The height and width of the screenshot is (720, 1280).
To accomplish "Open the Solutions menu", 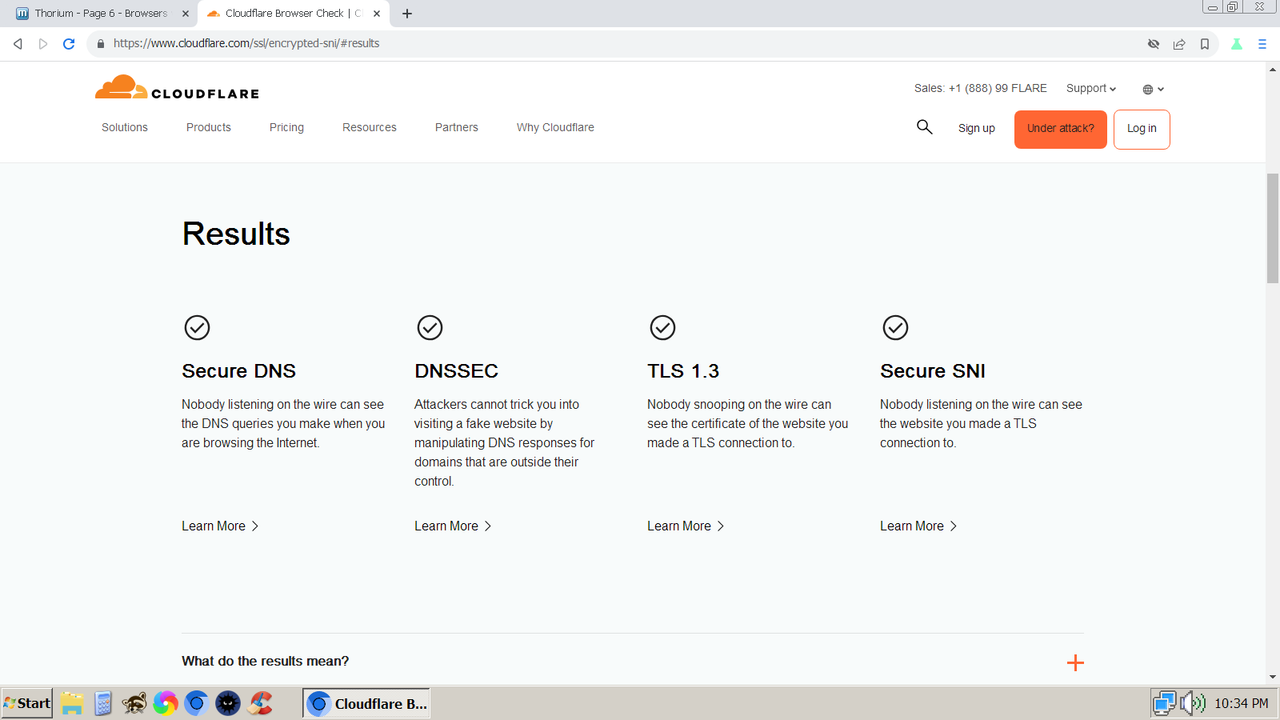I will tap(125, 127).
